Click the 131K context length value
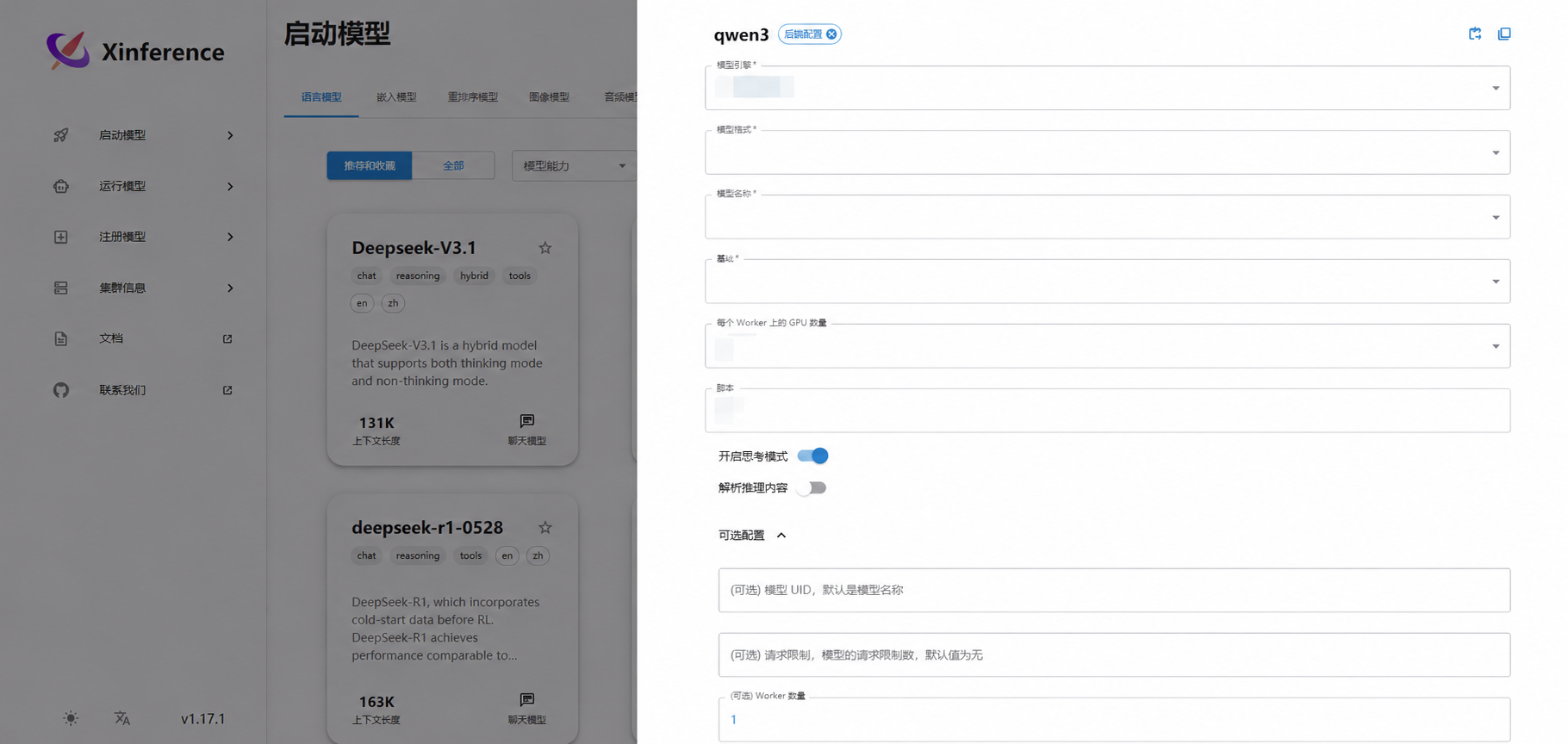The width and height of the screenshot is (1568, 744). point(376,423)
